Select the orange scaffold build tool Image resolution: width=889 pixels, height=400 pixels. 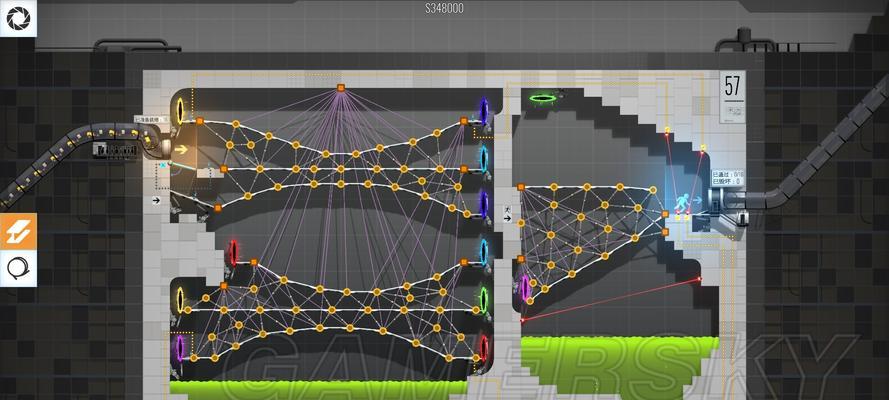point(18,231)
